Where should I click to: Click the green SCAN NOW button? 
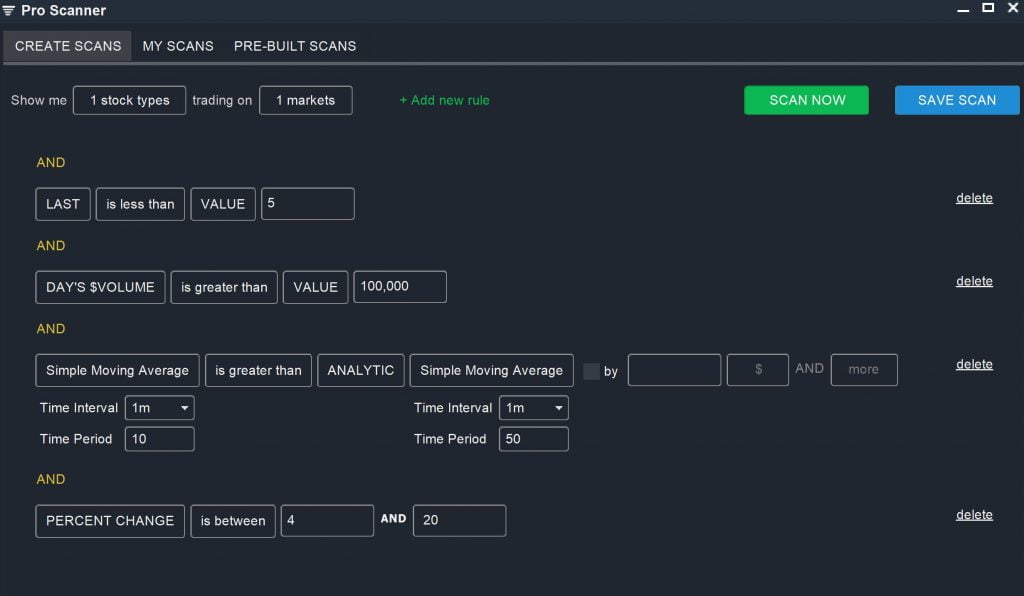pos(807,100)
